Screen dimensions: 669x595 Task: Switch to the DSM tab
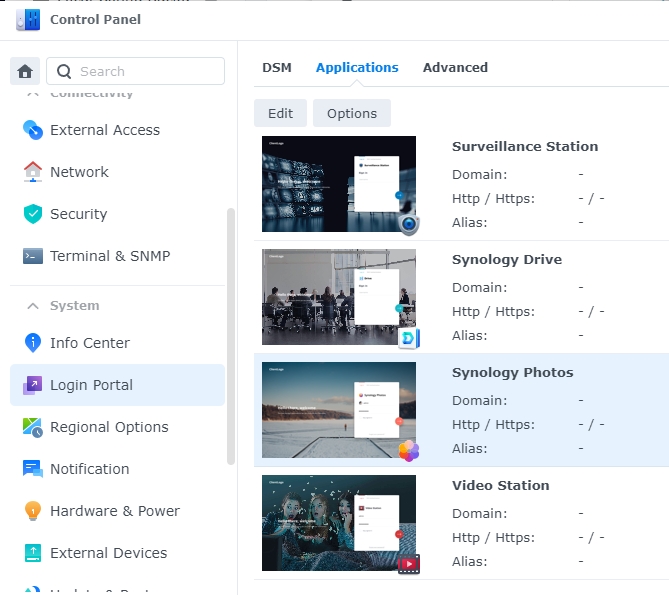(x=277, y=68)
